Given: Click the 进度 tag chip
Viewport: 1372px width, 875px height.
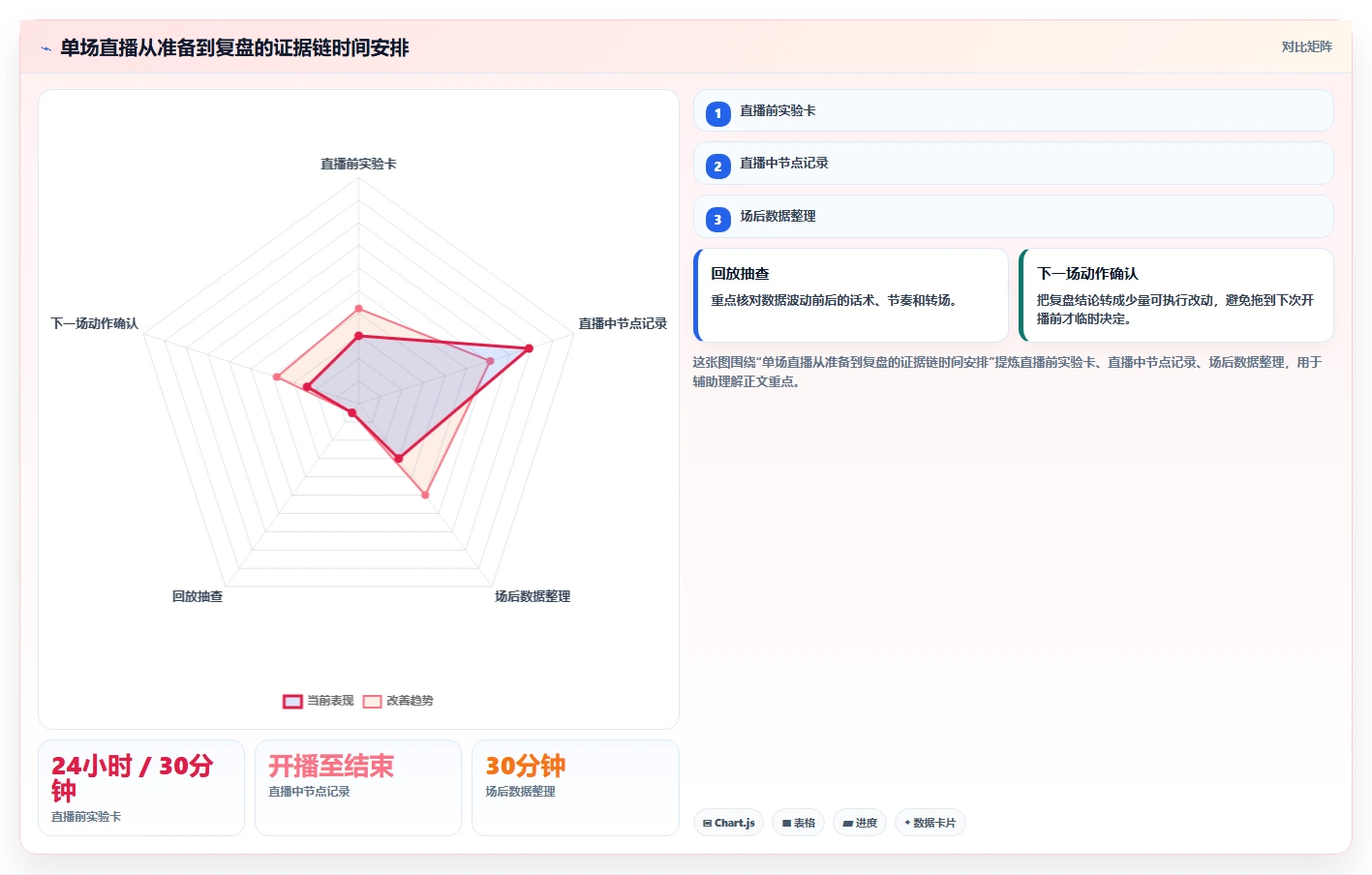Looking at the screenshot, I should pos(860,823).
